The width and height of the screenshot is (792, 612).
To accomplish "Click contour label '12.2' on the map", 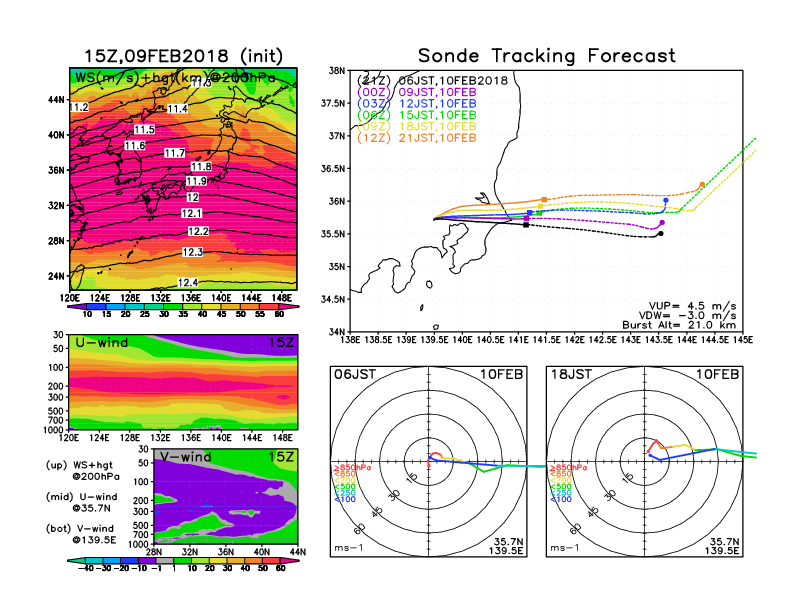I will coord(198,231).
